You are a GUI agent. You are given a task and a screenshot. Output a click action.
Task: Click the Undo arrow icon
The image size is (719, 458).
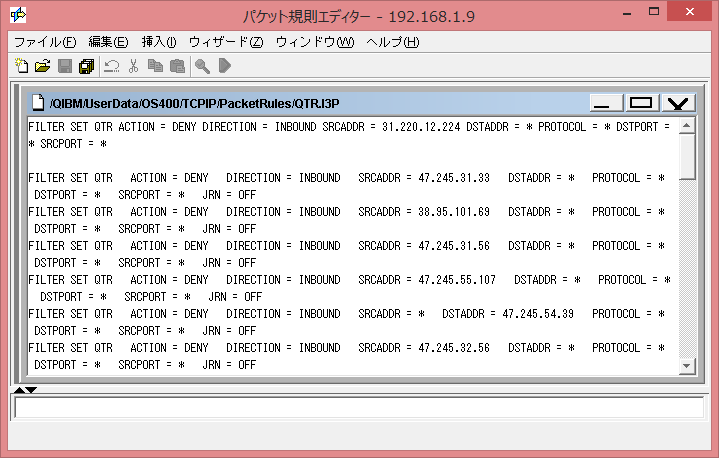point(111,67)
